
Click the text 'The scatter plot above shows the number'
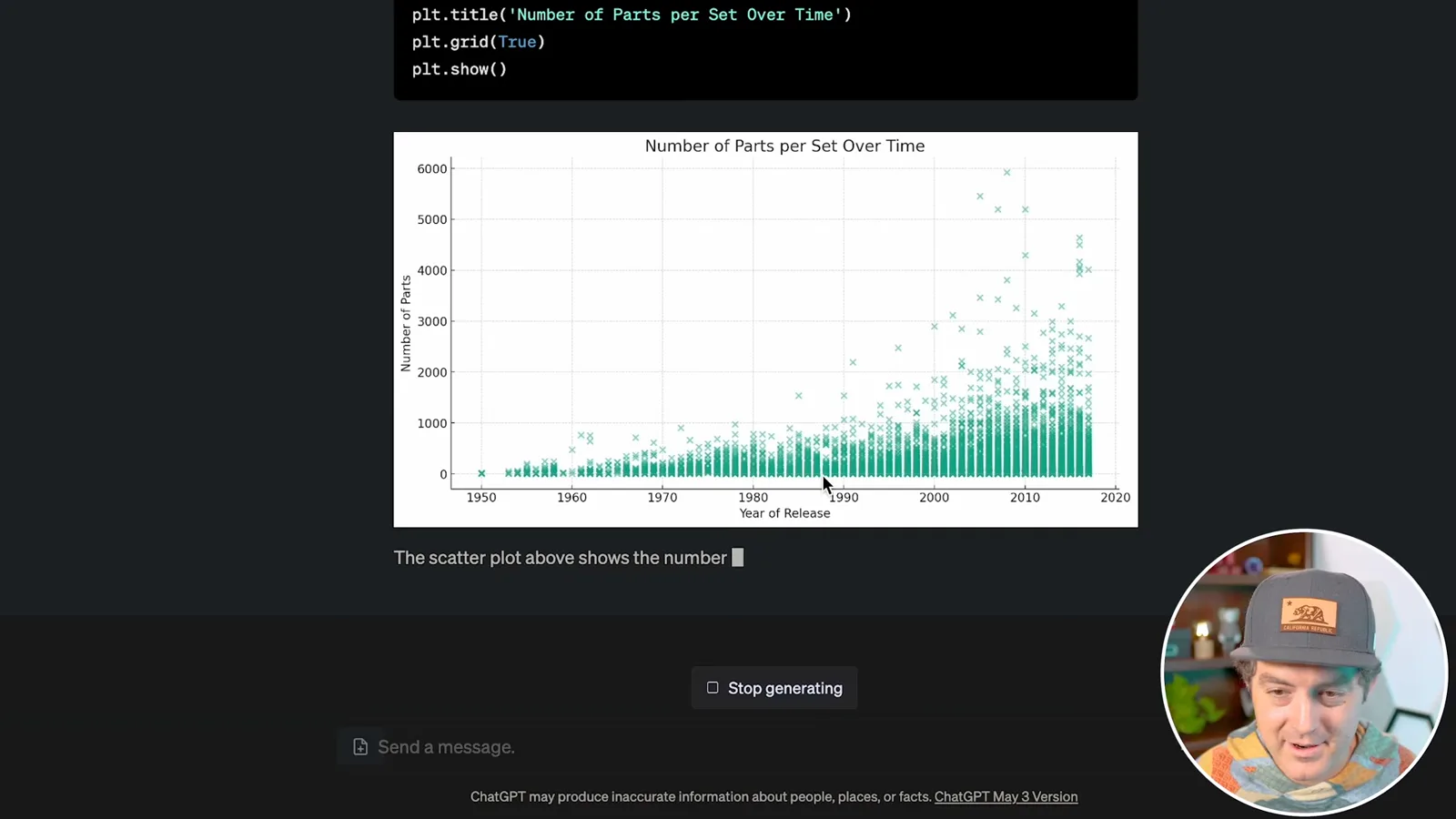tap(561, 558)
